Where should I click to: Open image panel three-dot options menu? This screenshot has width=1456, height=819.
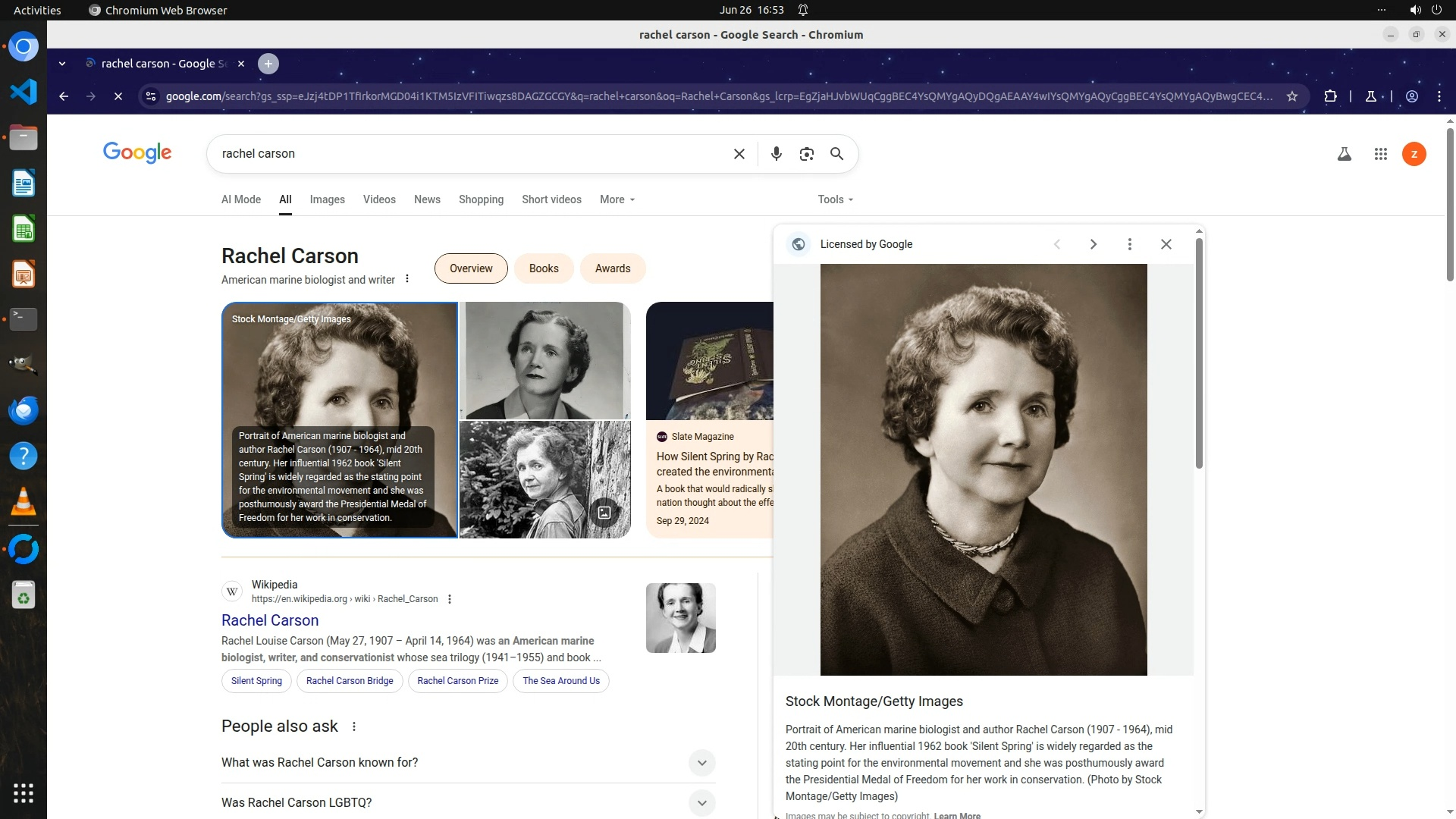[1129, 244]
